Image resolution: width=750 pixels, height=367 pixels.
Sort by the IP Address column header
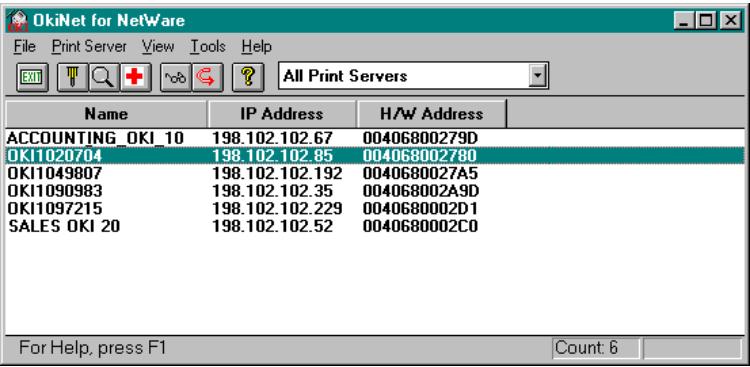pyautogui.click(x=282, y=114)
